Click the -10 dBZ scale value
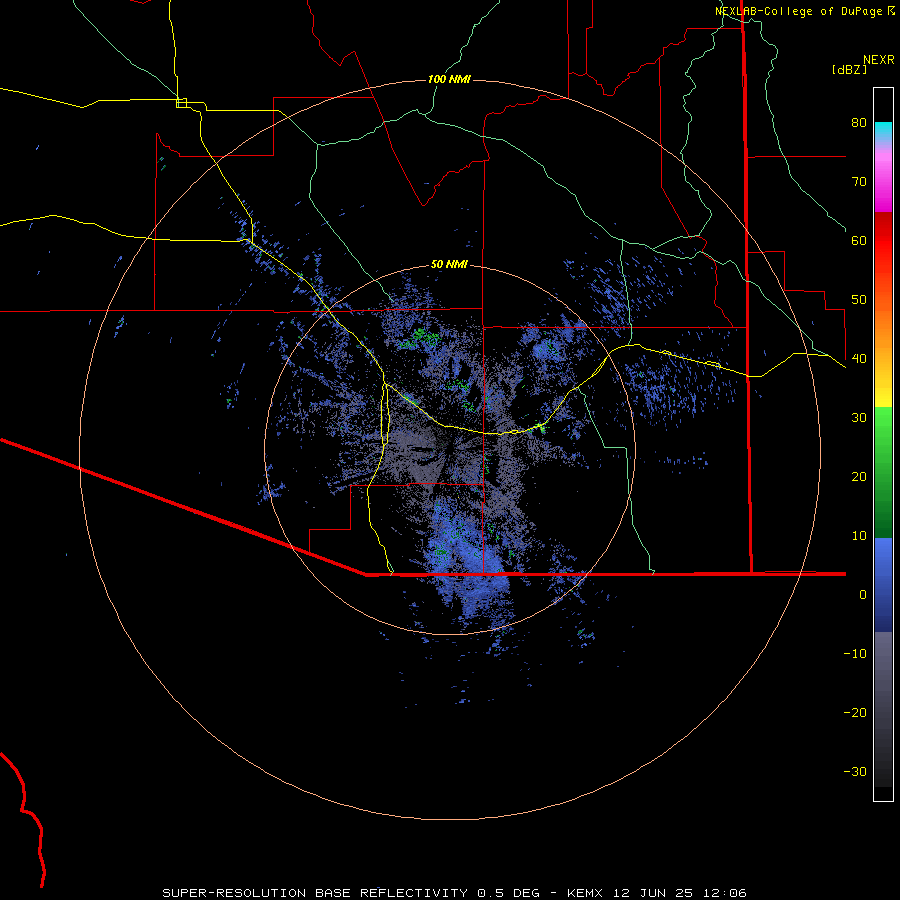The width and height of the screenshot is (900, 900). coord(855,654)
